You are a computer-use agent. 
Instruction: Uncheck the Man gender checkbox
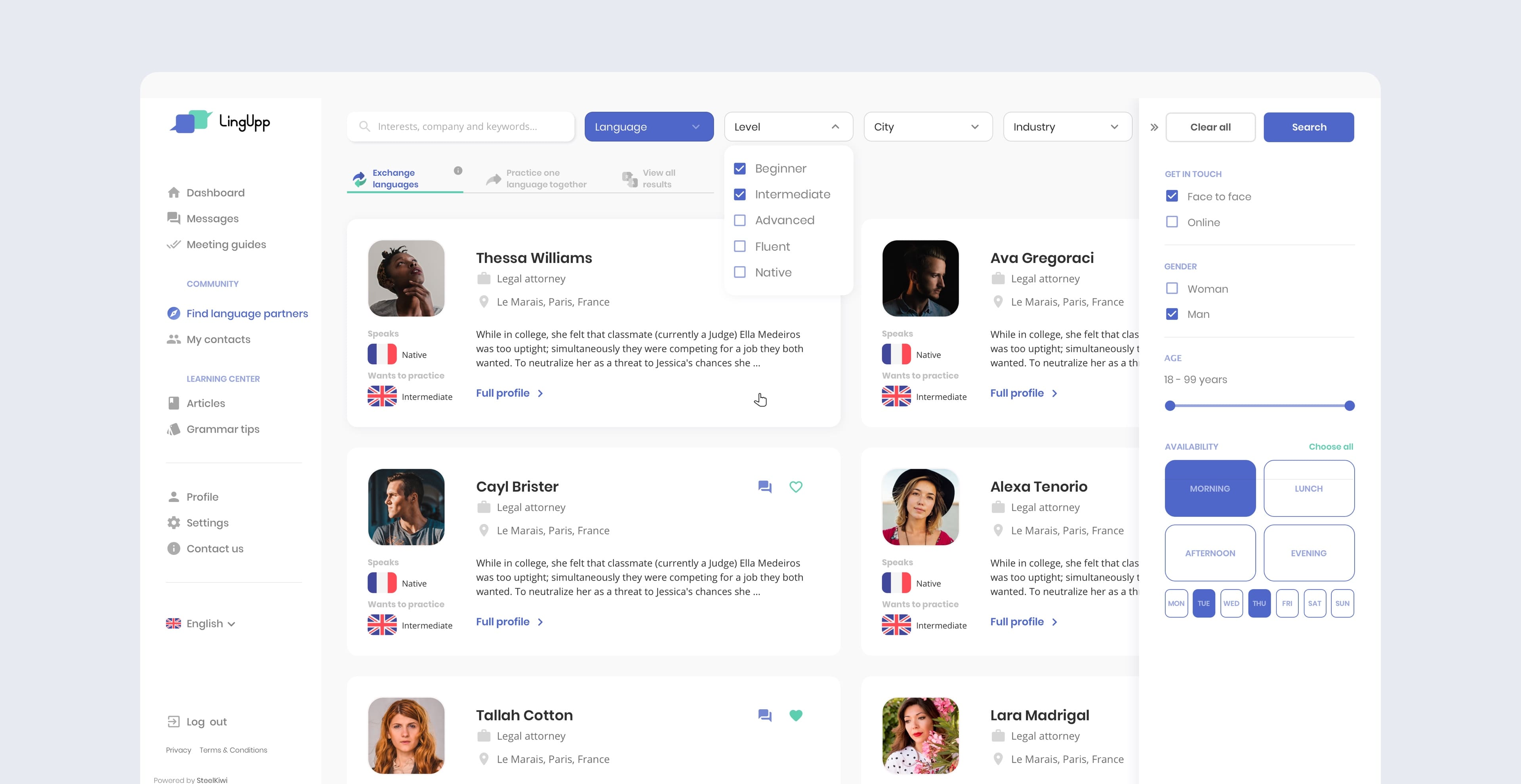pyautogui.click(x=1172, y=314)
